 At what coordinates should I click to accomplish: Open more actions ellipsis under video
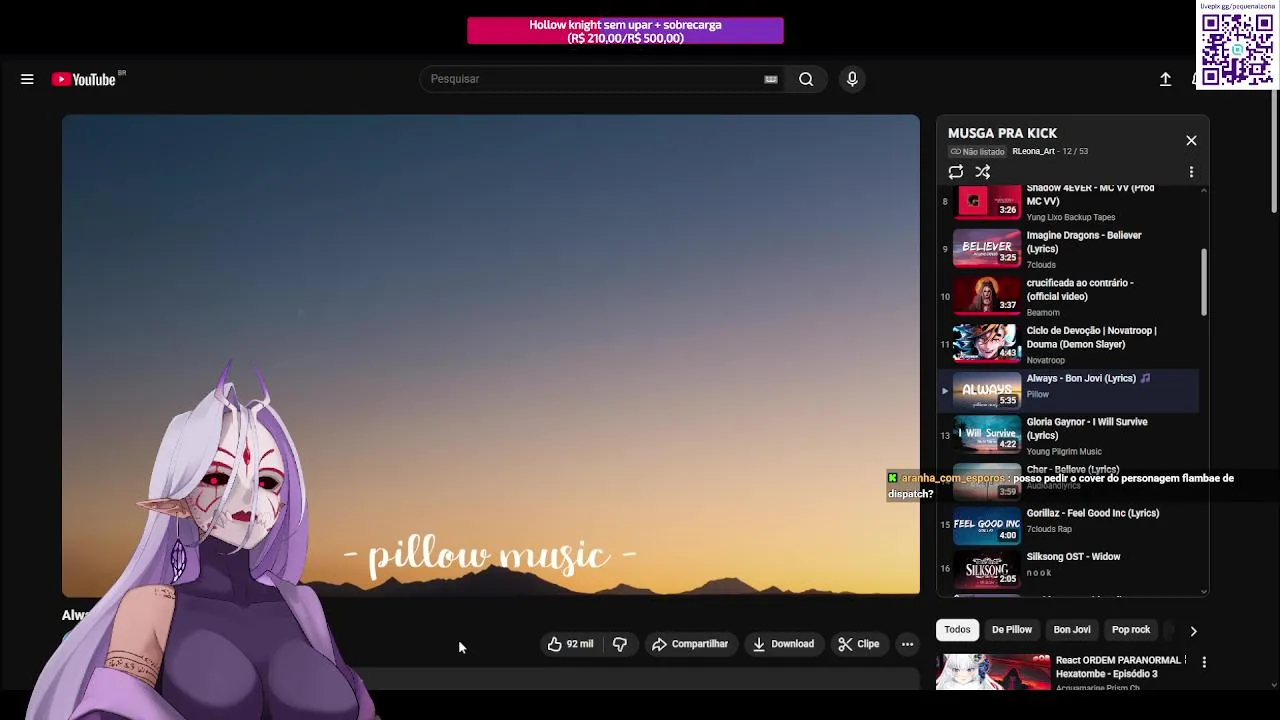tap(907, 644)
